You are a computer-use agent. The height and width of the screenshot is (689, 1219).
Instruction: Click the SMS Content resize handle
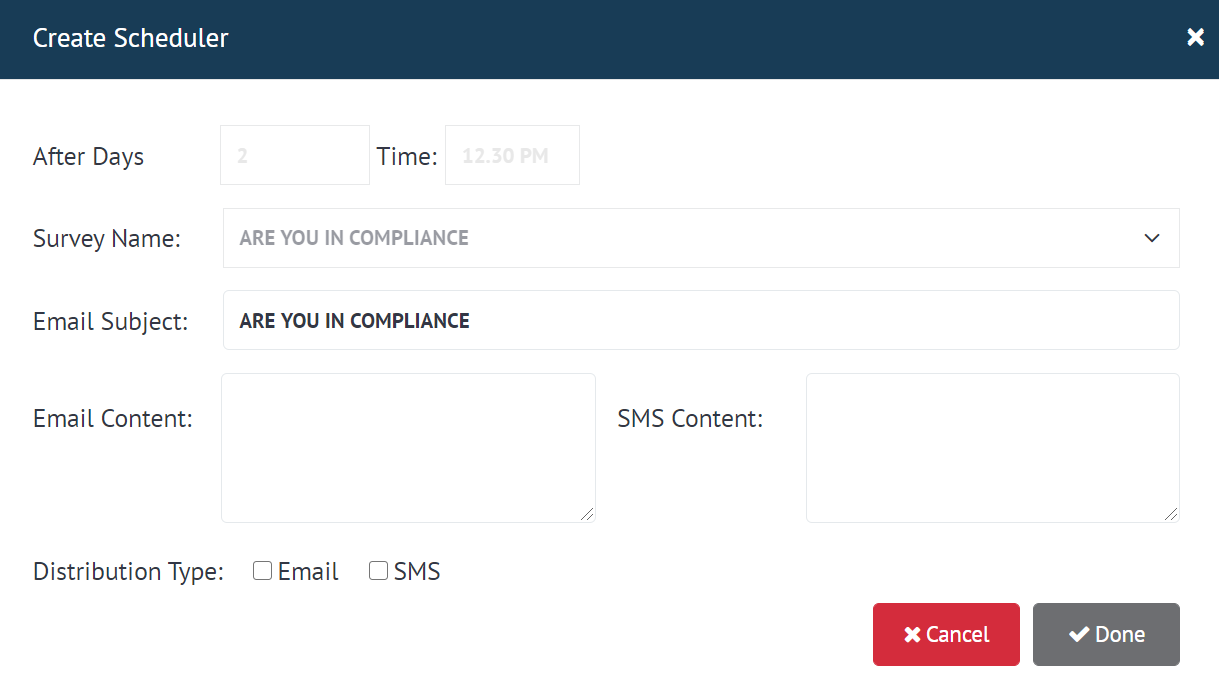pyautogui.click(x=1171, y=514)
